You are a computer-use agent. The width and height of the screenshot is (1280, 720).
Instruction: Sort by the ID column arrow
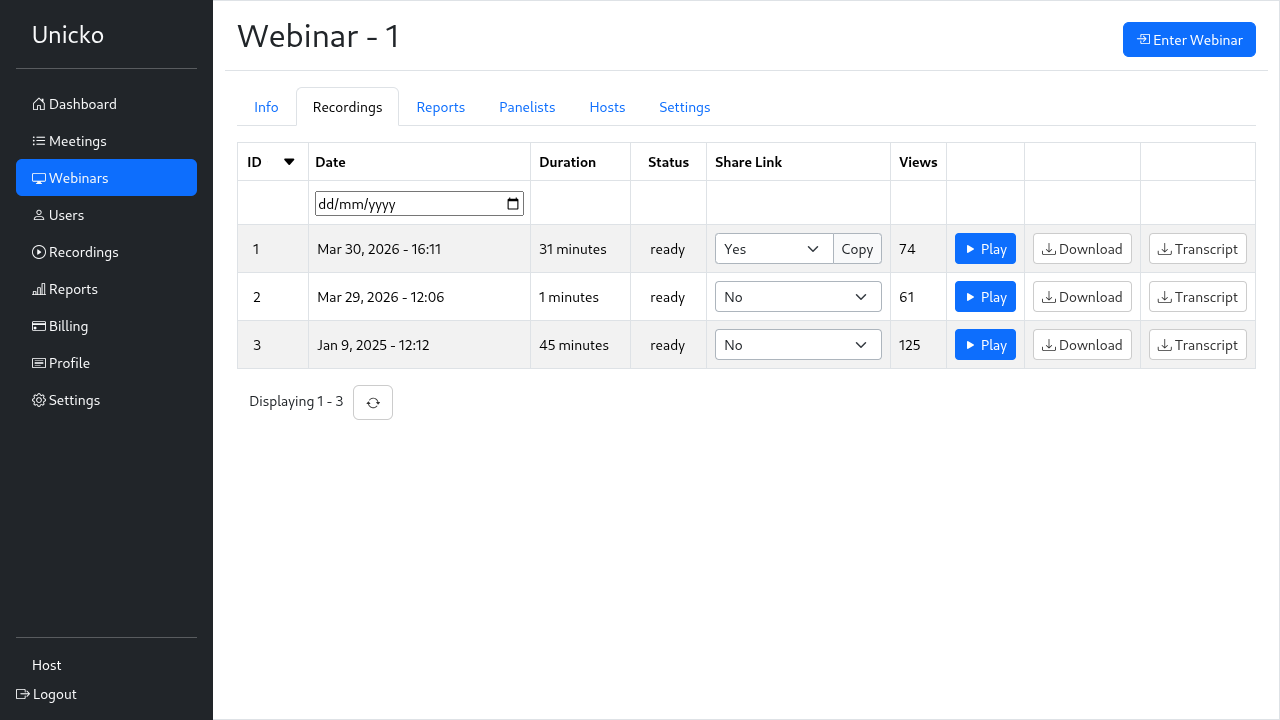289,162
